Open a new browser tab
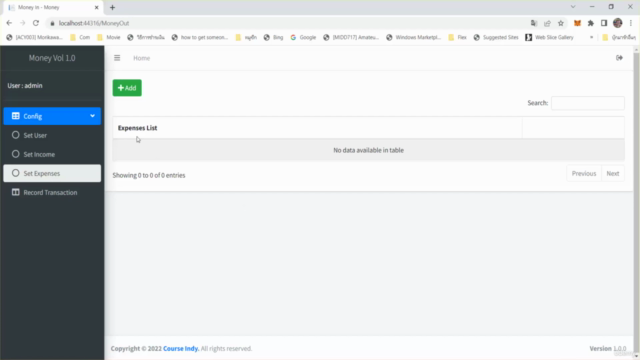This screenshot has height=360, width=640. pos(112,7)
